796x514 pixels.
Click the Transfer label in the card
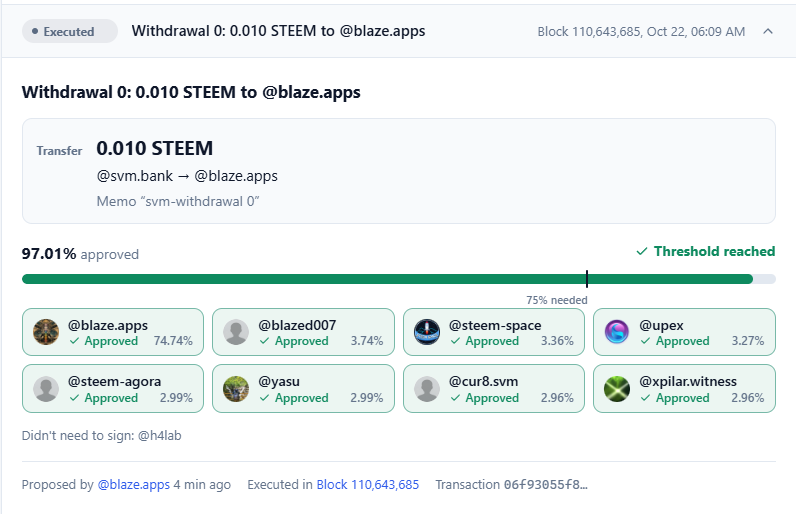[x=59, y=151]
